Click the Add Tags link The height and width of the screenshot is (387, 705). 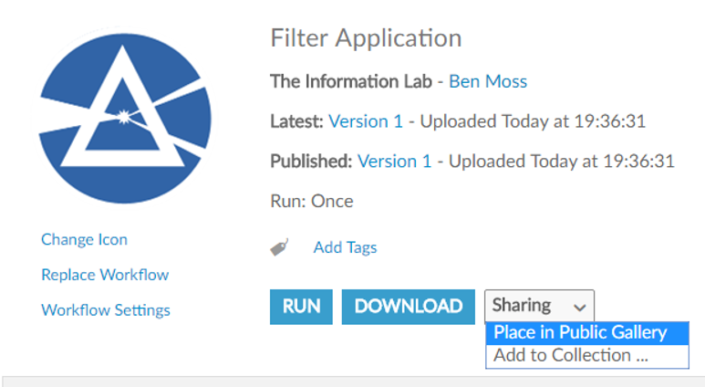click(345, 247)
